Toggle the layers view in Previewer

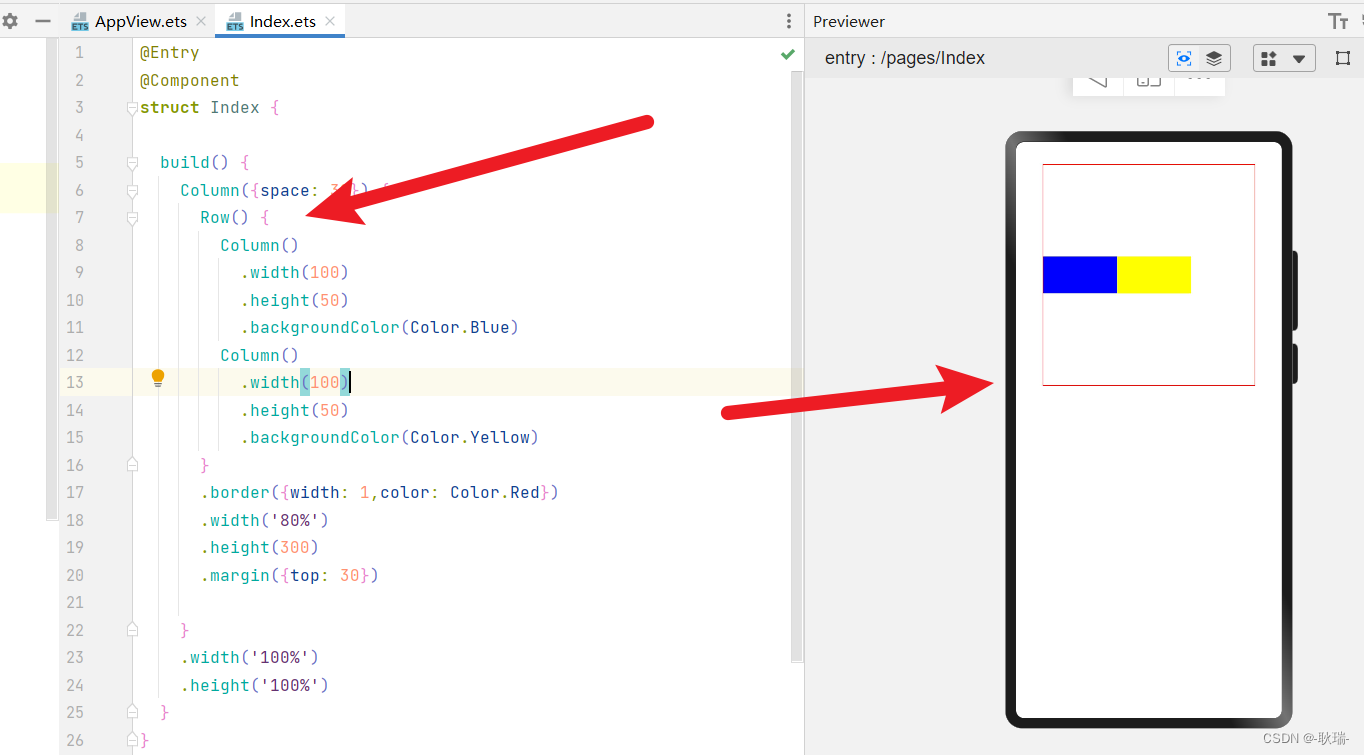(1214, 58)
